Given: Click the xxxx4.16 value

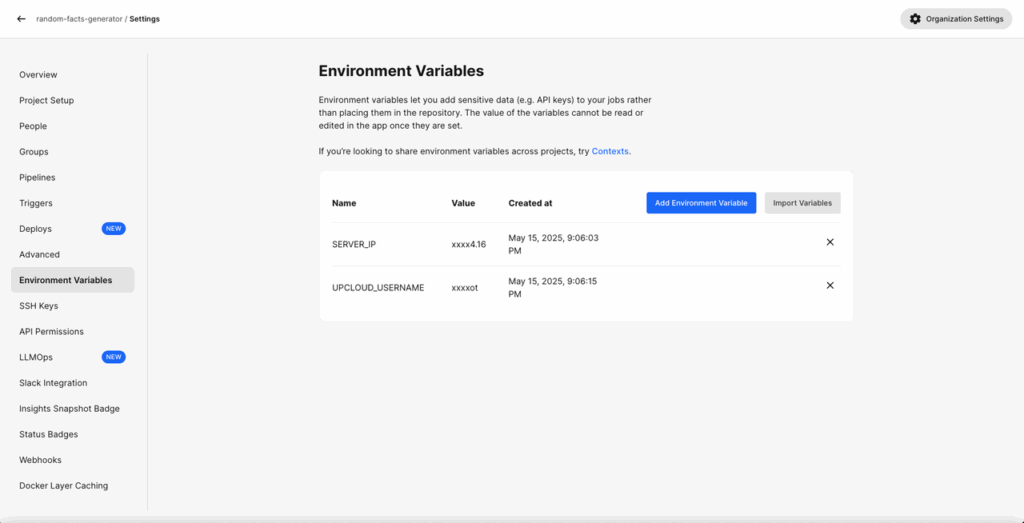Looking at the screenshot, I should (x=468, y=245).
